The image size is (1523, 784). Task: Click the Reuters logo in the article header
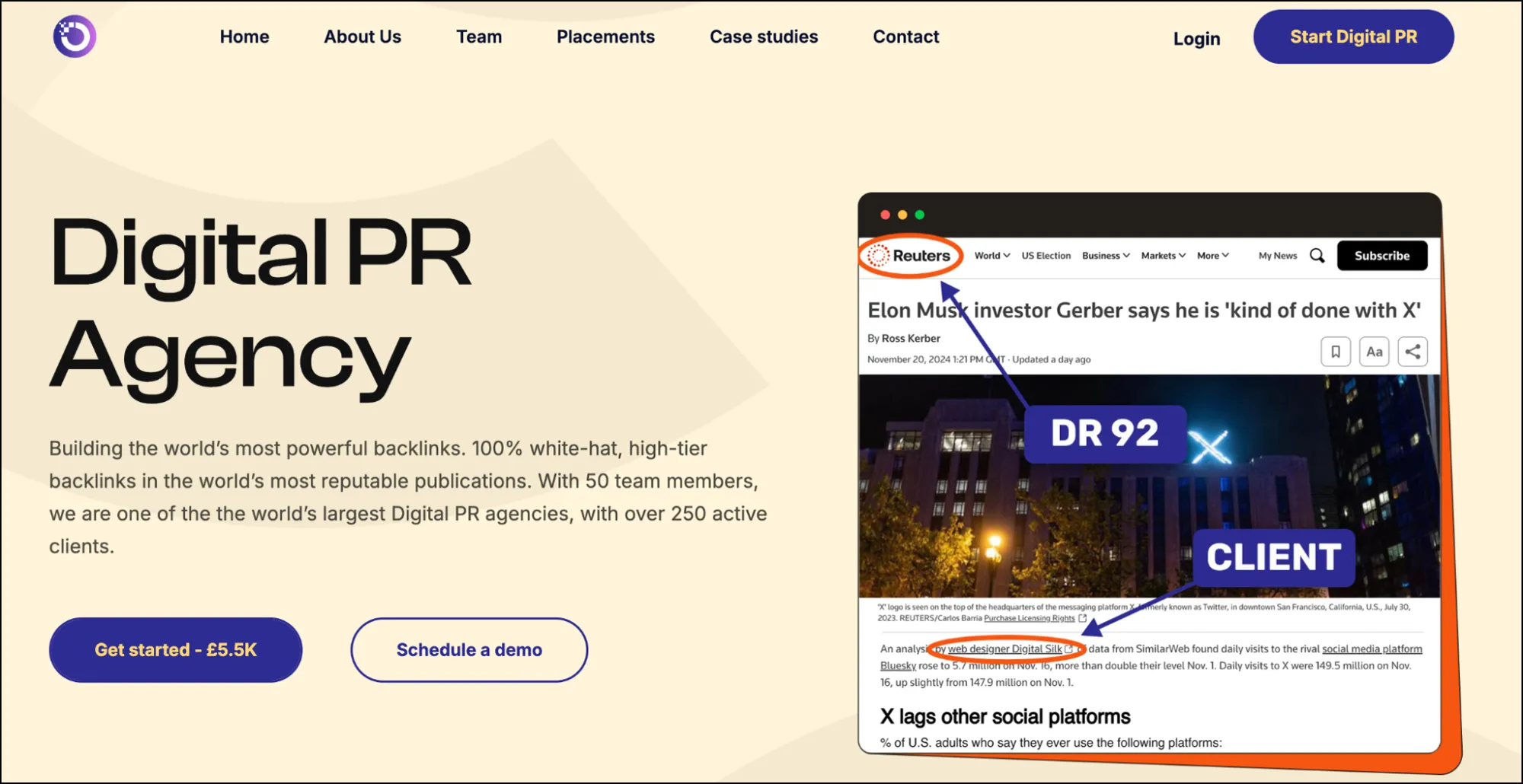coord(911,256)
